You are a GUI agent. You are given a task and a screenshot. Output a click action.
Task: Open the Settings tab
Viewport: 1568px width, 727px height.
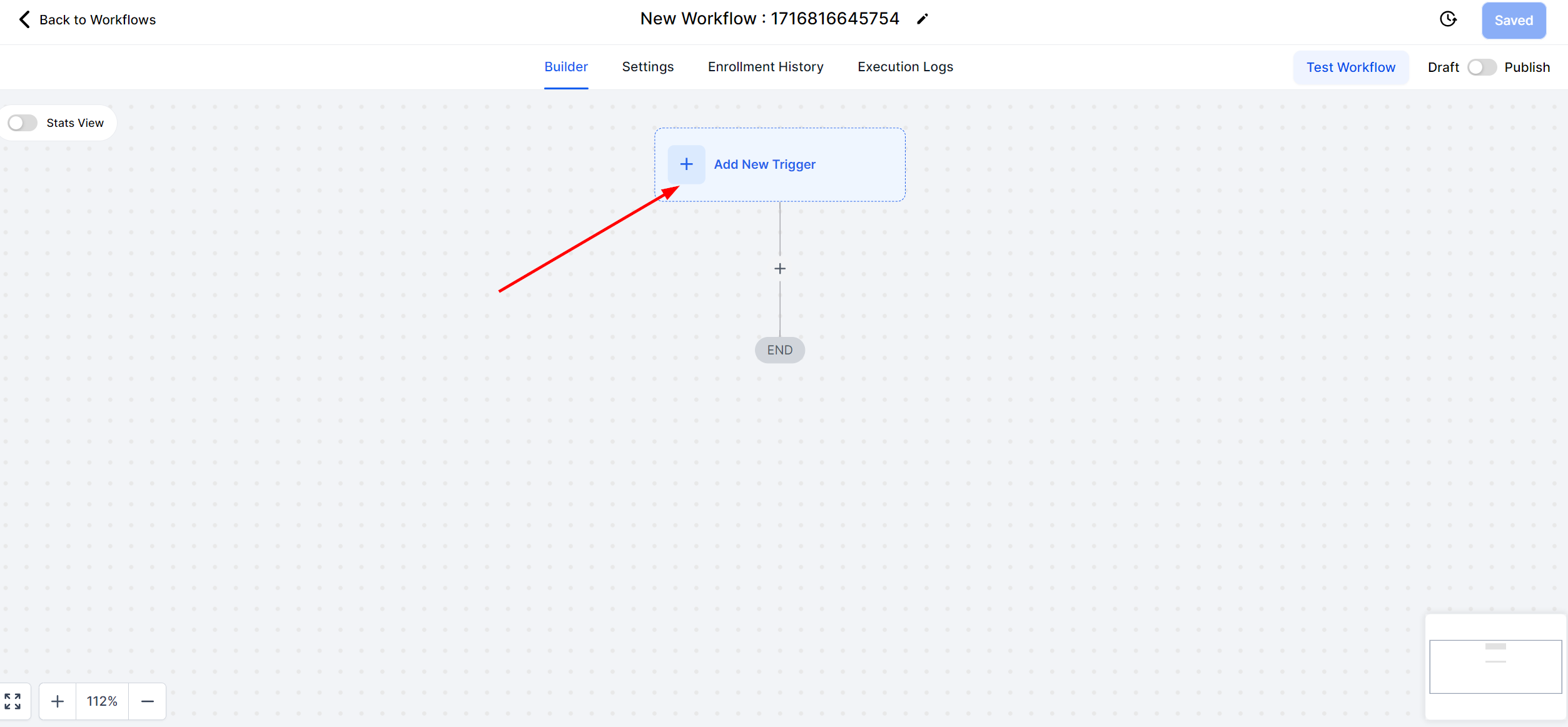pos(647,67)
